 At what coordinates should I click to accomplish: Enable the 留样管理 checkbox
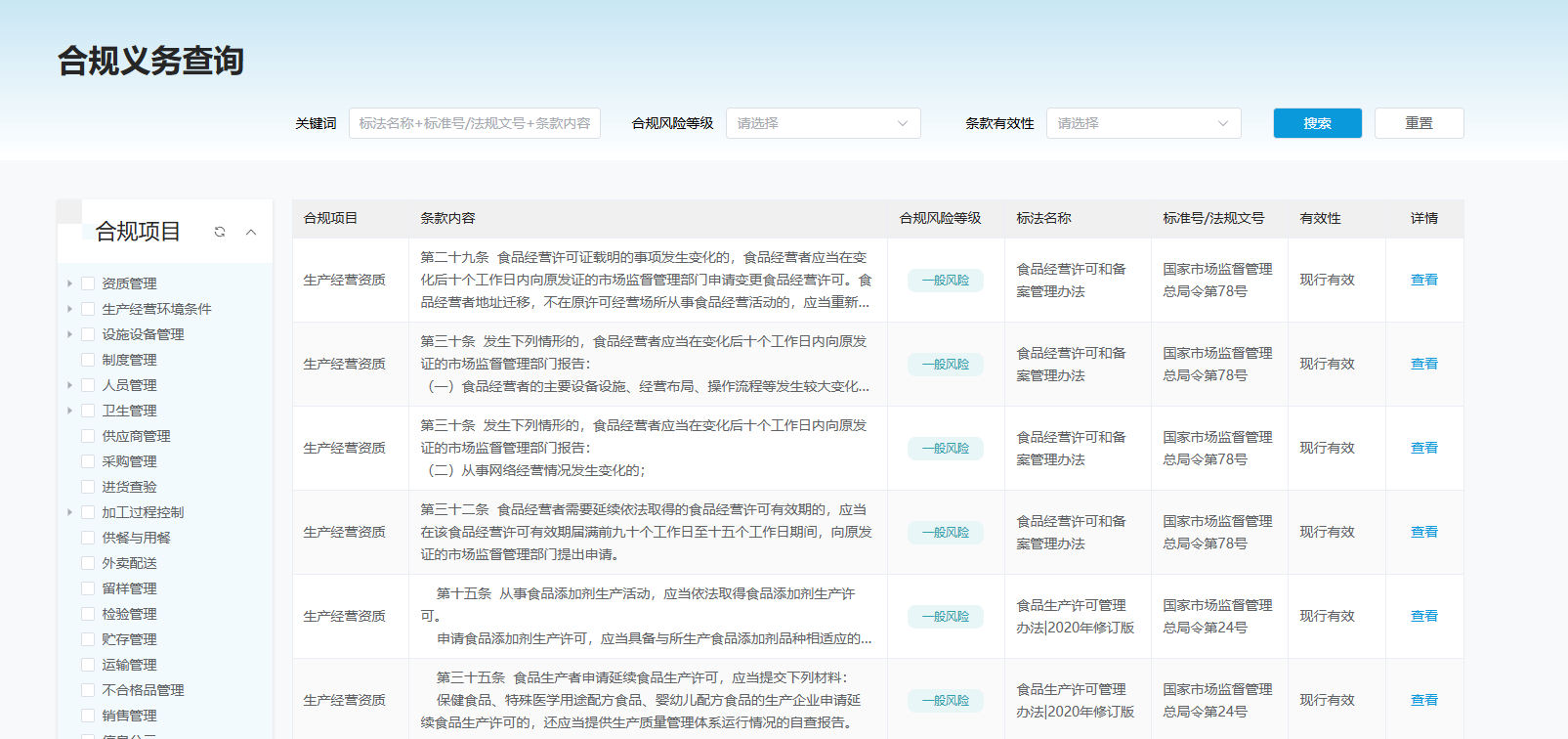pyautogui.click(x=88, y=588)
